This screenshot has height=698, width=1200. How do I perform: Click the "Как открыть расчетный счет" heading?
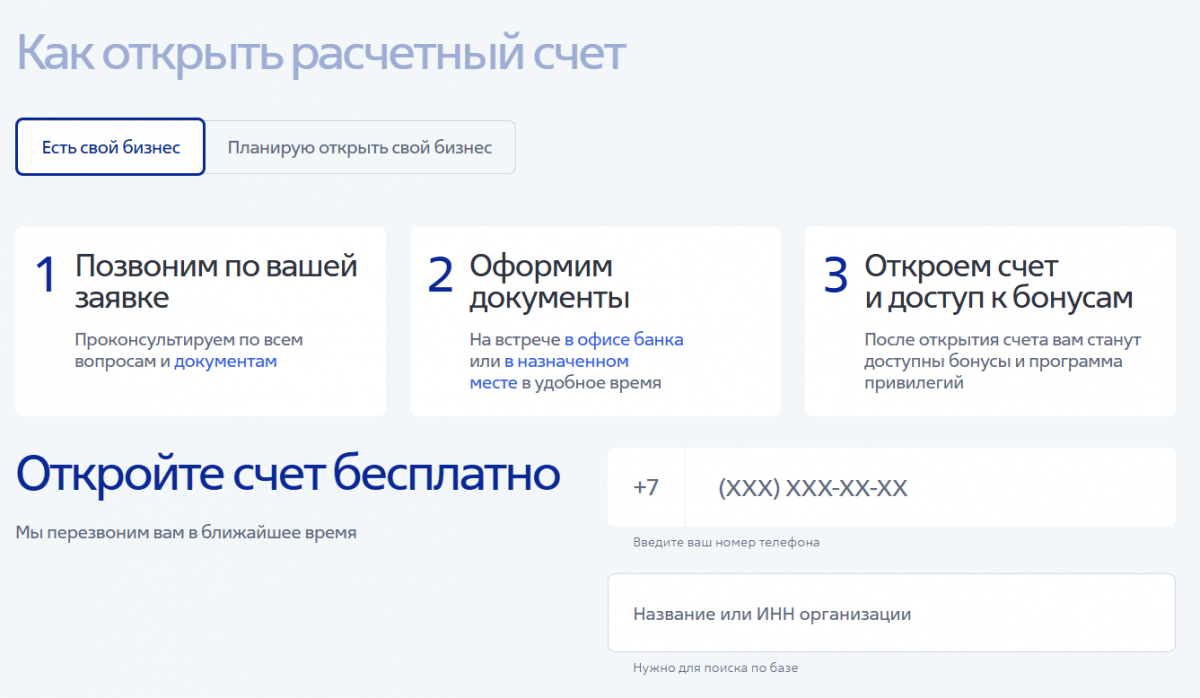coord(321,52)
